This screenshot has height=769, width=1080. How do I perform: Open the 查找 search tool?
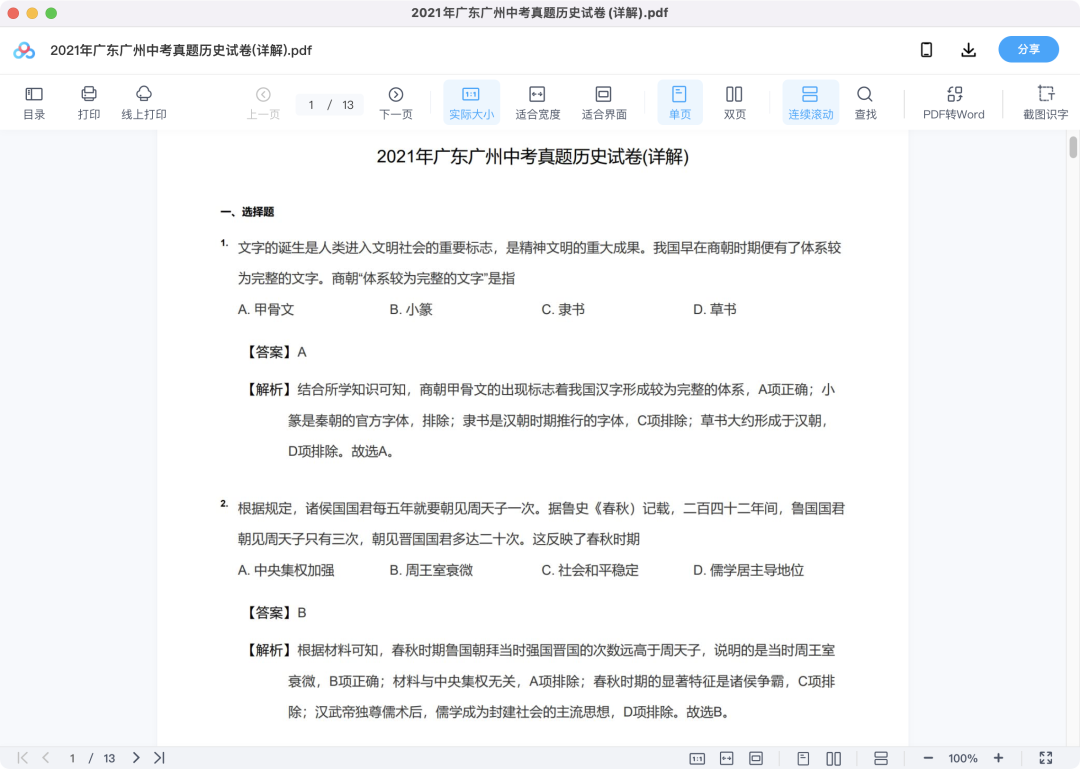pos(865,103)
